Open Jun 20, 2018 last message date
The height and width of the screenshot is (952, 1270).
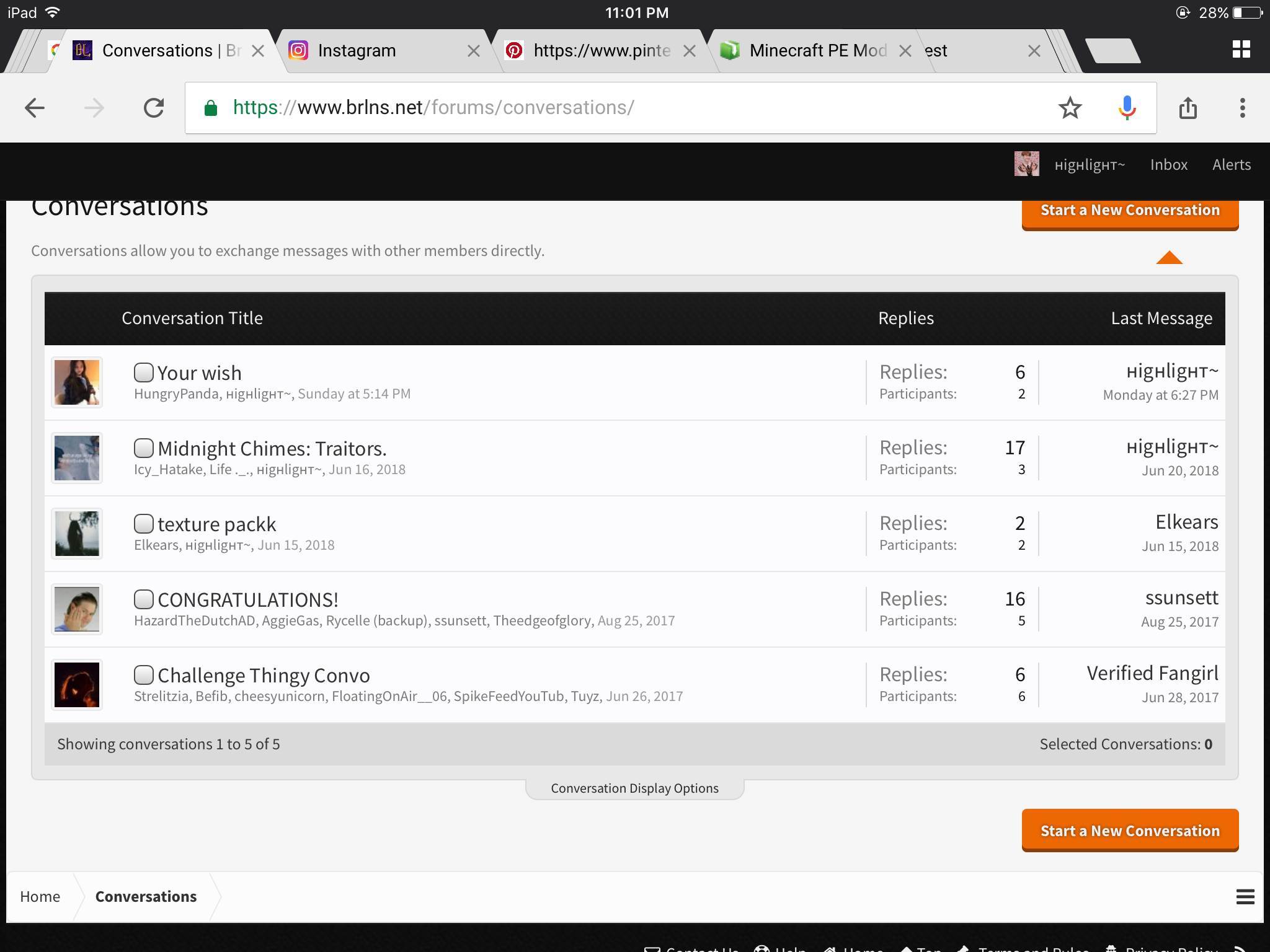tap(1180, 470)
